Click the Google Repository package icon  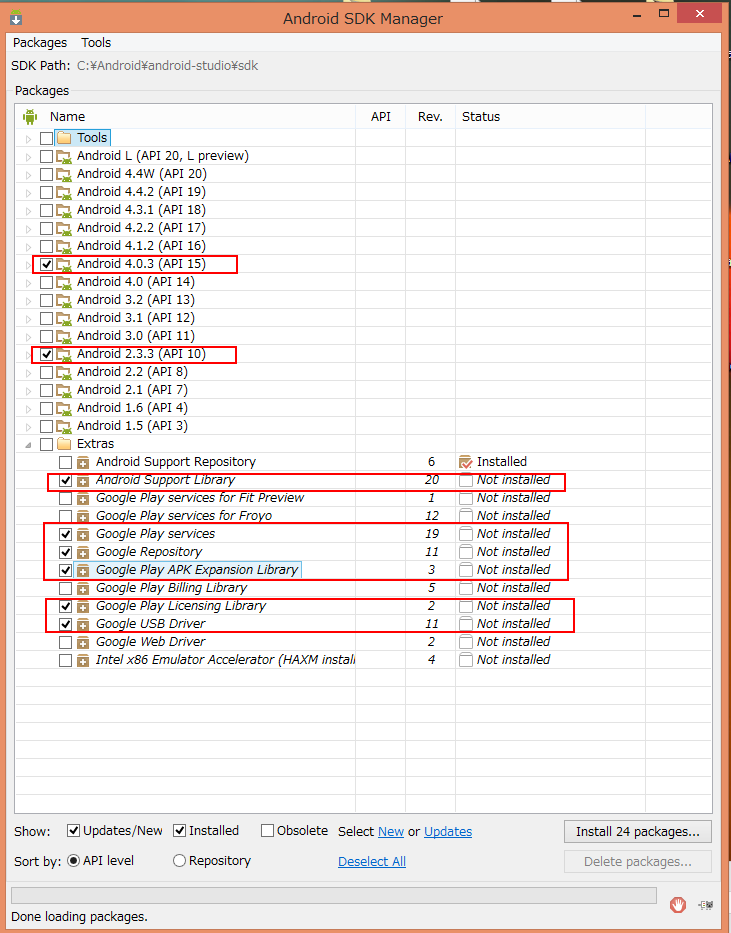point(83,552)
